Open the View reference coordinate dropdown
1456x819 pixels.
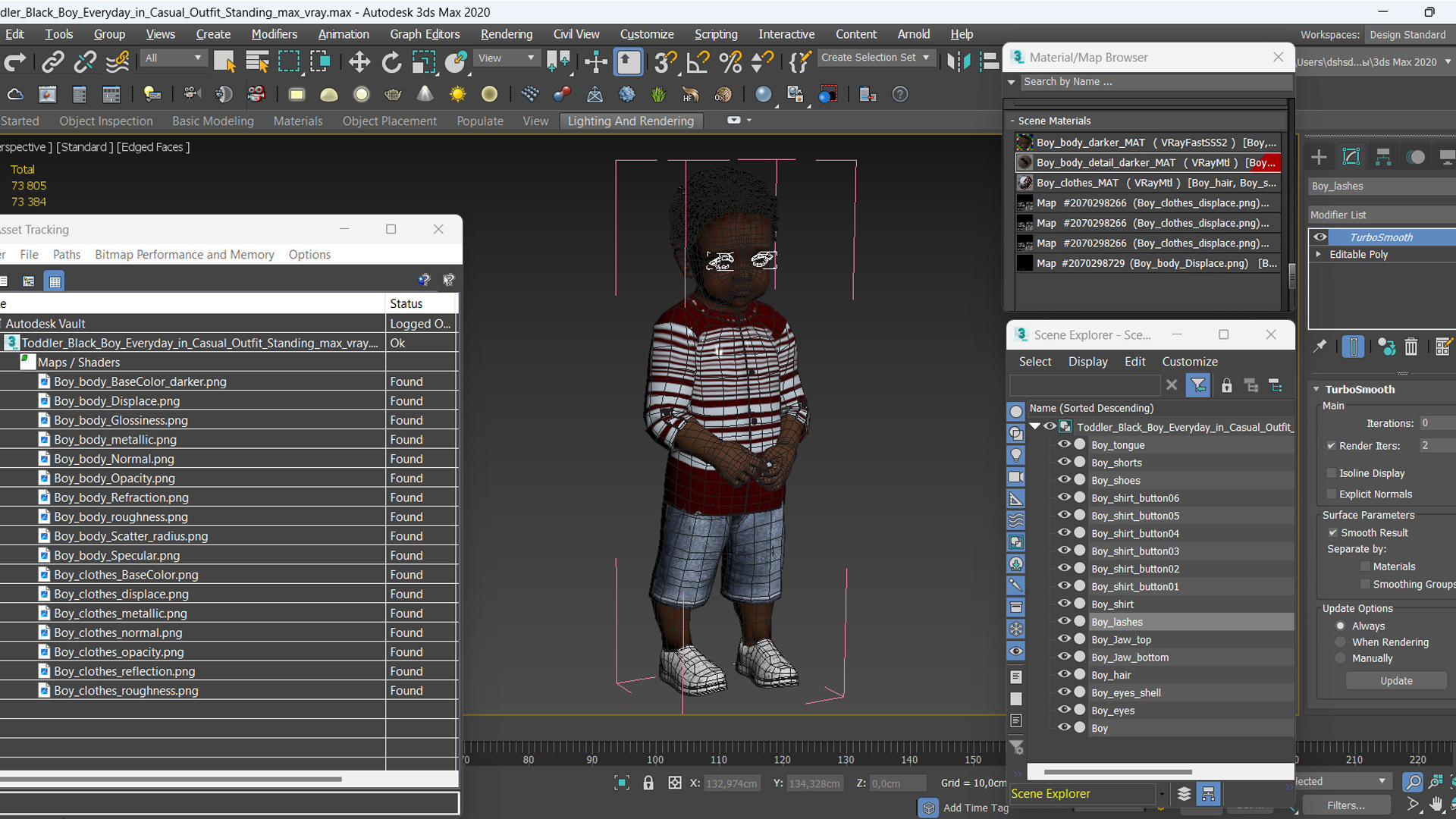click(506, 58)
